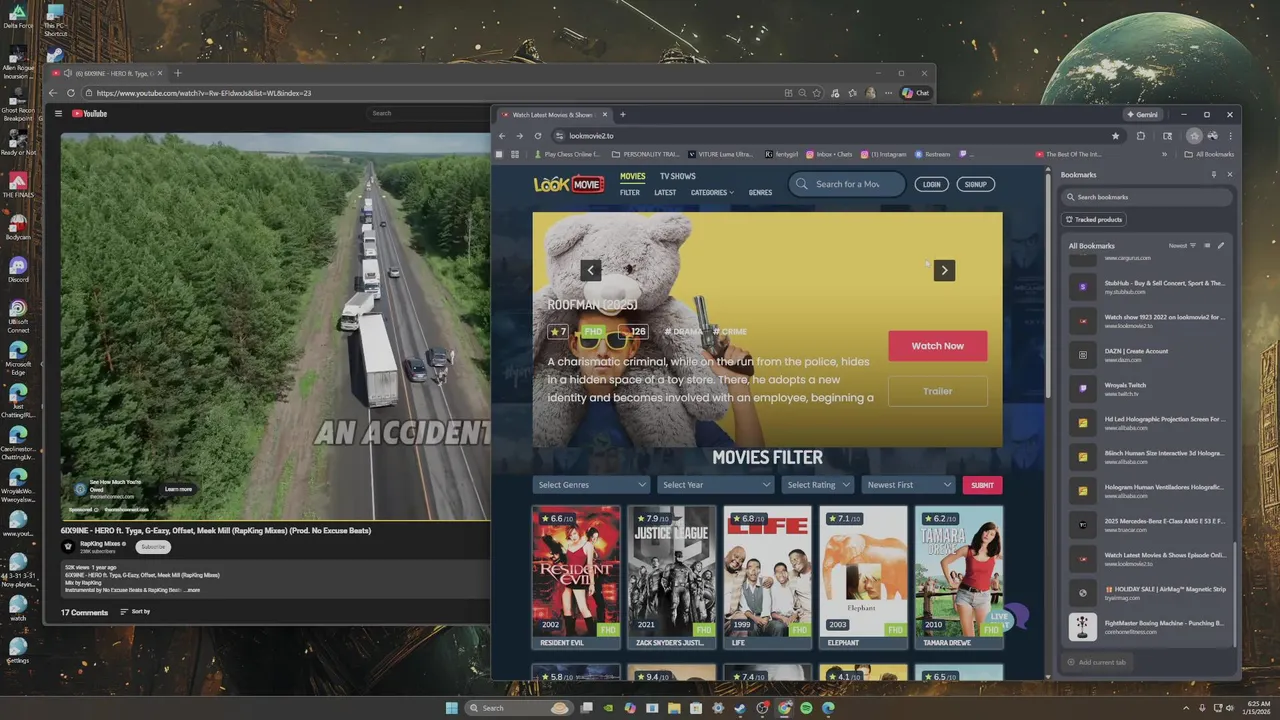Open Spotify from the taskbar
This screenshot has width=1280, height=720.
pos(806,708)
